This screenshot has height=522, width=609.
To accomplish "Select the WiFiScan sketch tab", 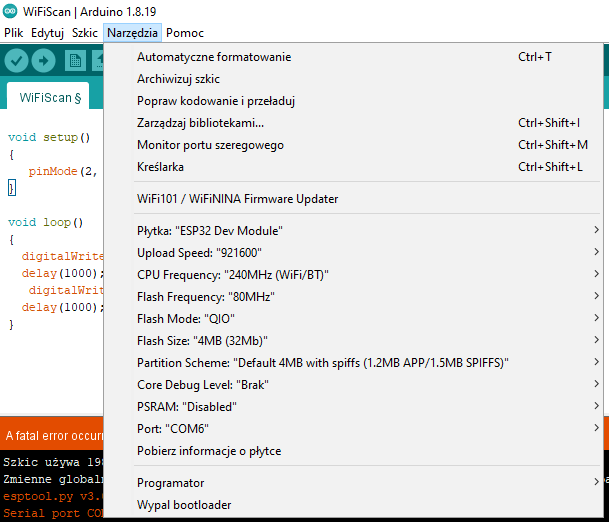I will pos(48,97).
